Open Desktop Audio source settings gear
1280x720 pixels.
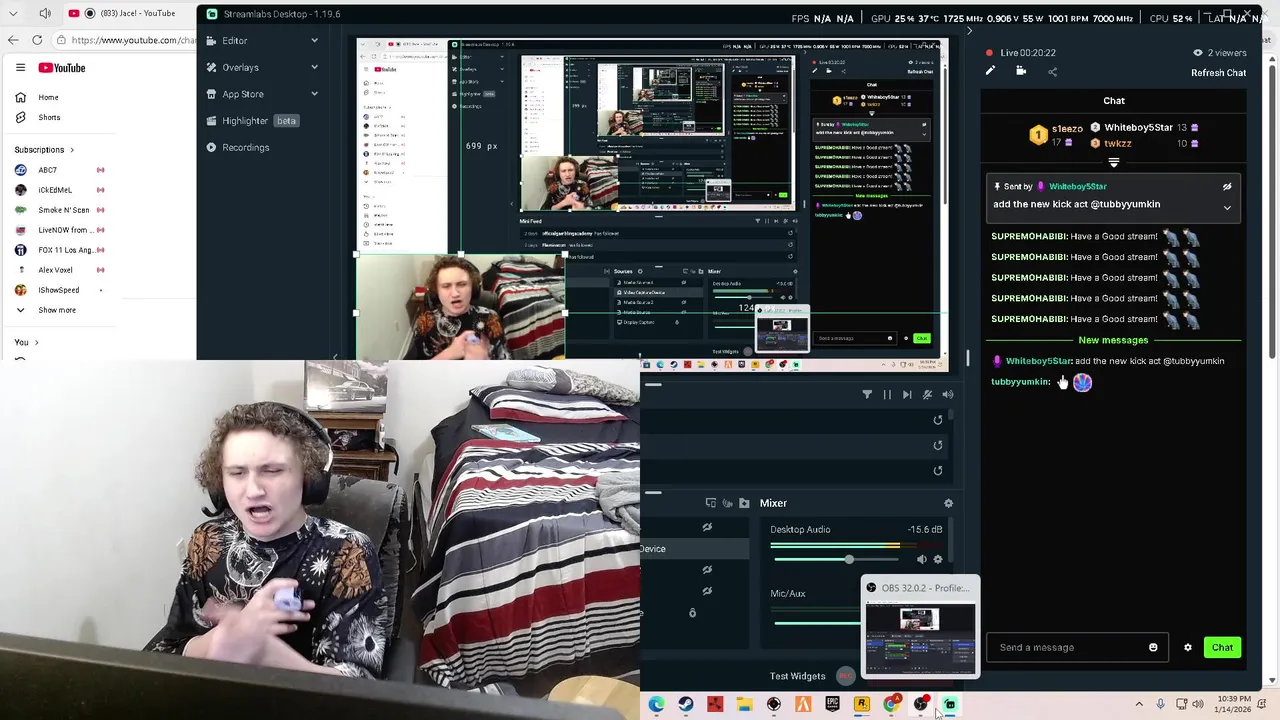pos(938,560)
